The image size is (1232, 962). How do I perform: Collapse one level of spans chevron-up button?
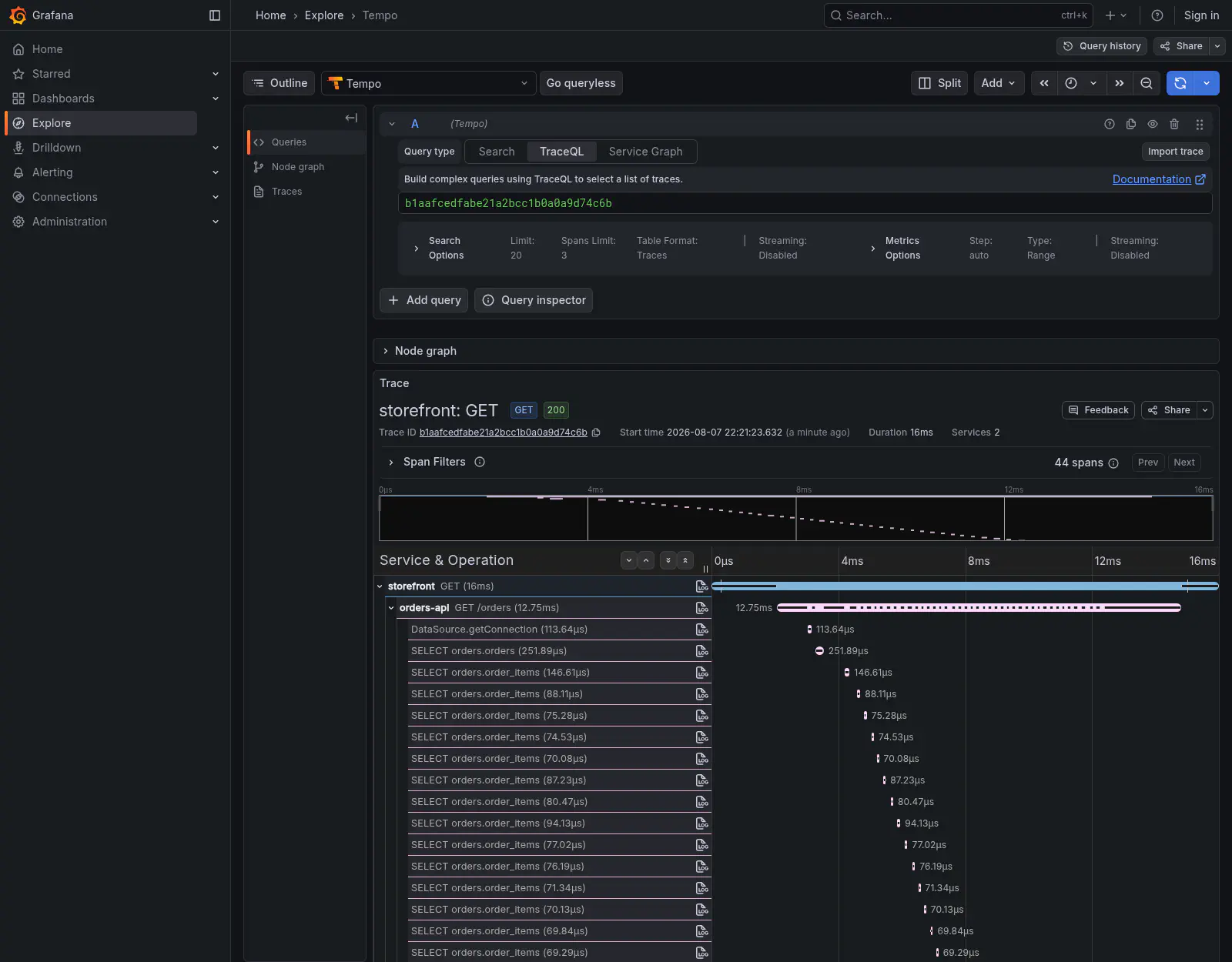point(646,560)
